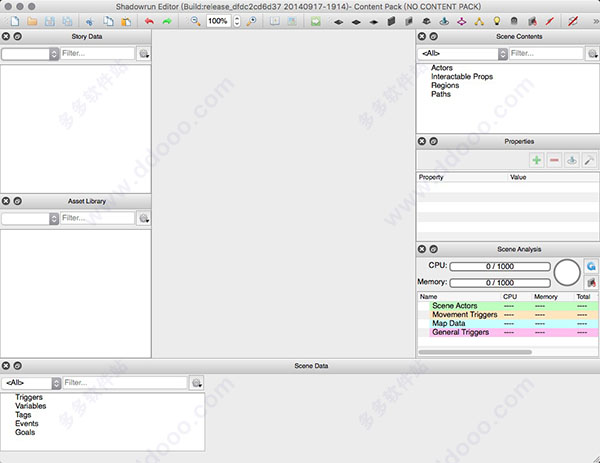
Task: Close the Scene Contents panel
Action: point(422,36)
